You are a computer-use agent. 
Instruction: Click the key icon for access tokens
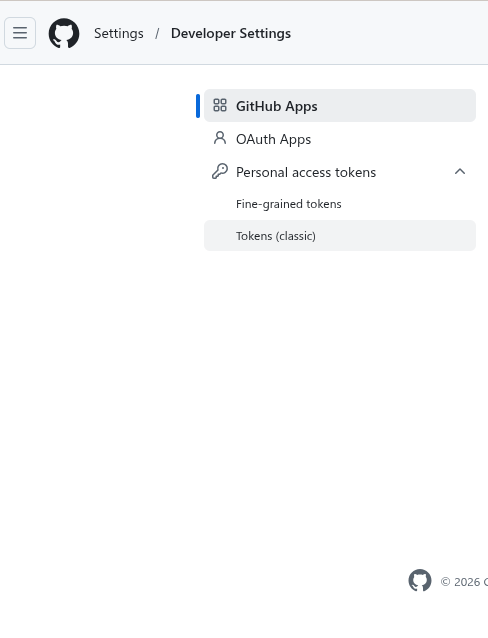click(x=220, y=171)
